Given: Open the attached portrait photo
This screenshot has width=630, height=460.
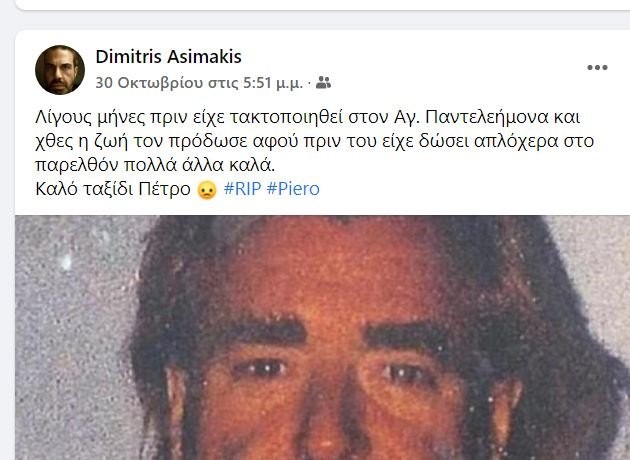Looking at the screenshot, I should point(322,337).
